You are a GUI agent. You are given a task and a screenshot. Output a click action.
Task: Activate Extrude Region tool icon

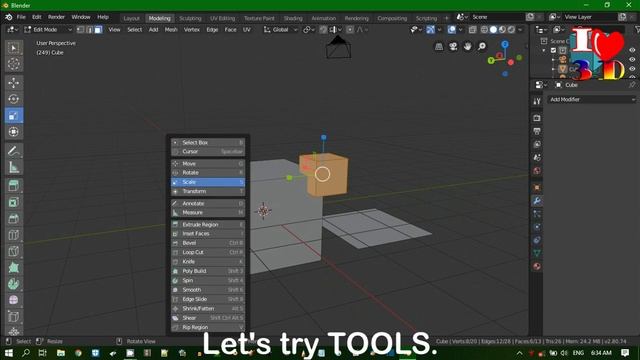point(13,186)
